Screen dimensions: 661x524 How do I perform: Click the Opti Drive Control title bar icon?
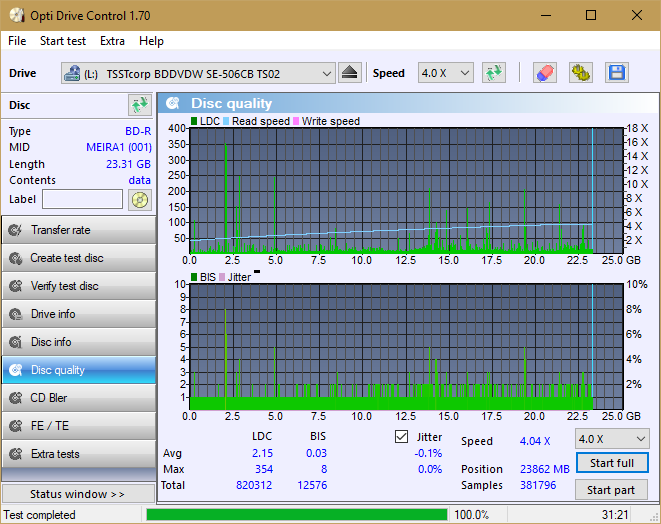click(17, 16)
